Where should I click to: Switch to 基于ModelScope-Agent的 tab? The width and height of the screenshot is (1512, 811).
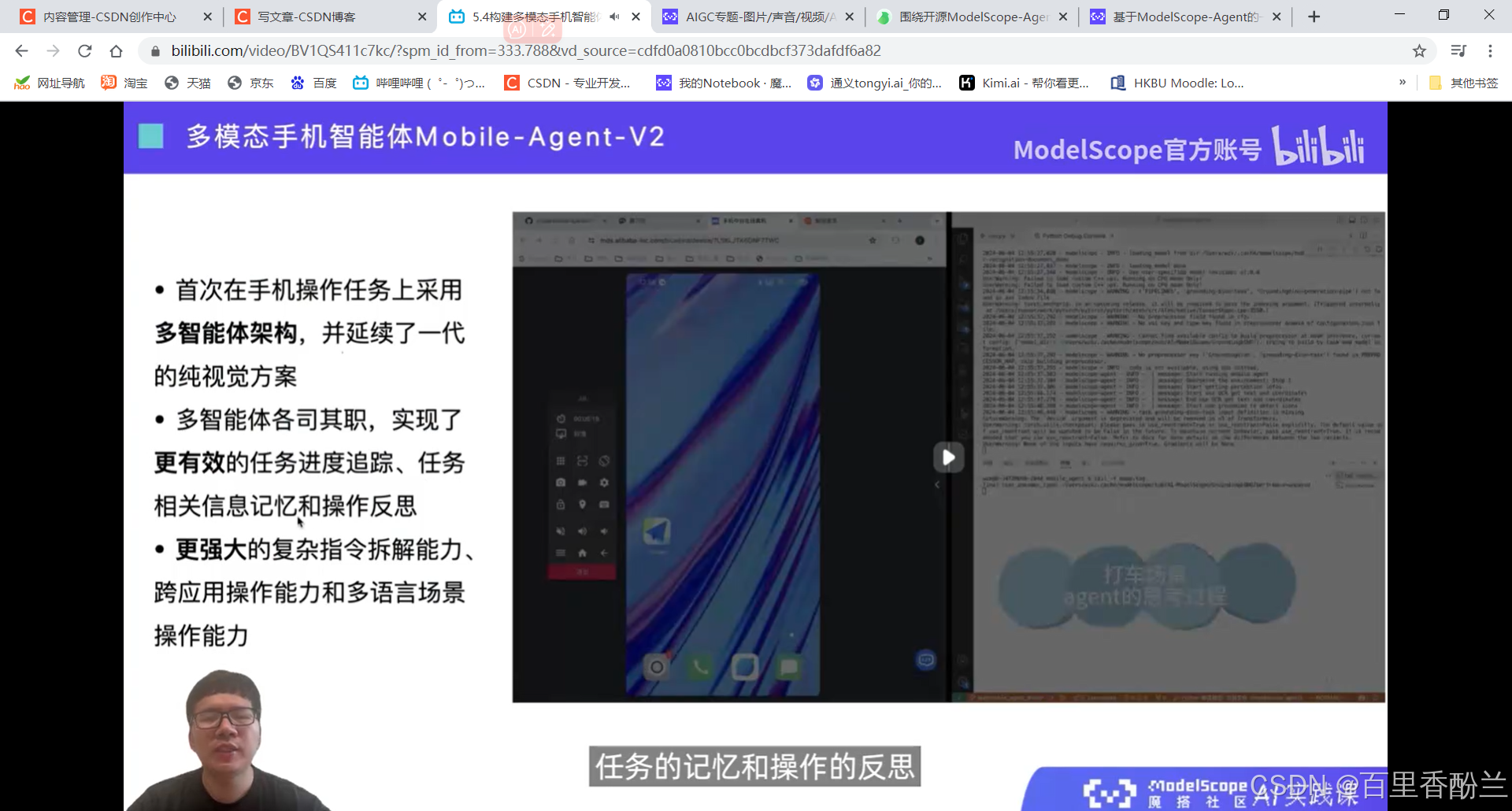[1187, 17]
